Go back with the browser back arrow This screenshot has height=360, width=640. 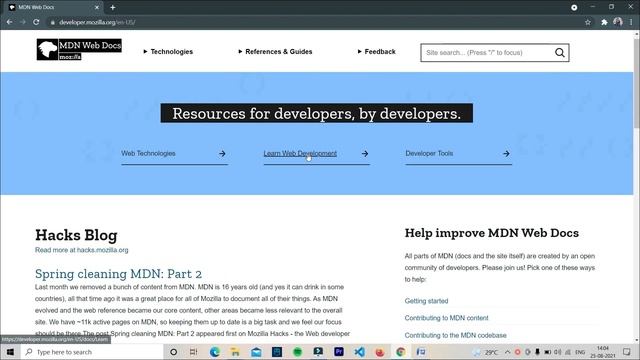coord(9,22)
